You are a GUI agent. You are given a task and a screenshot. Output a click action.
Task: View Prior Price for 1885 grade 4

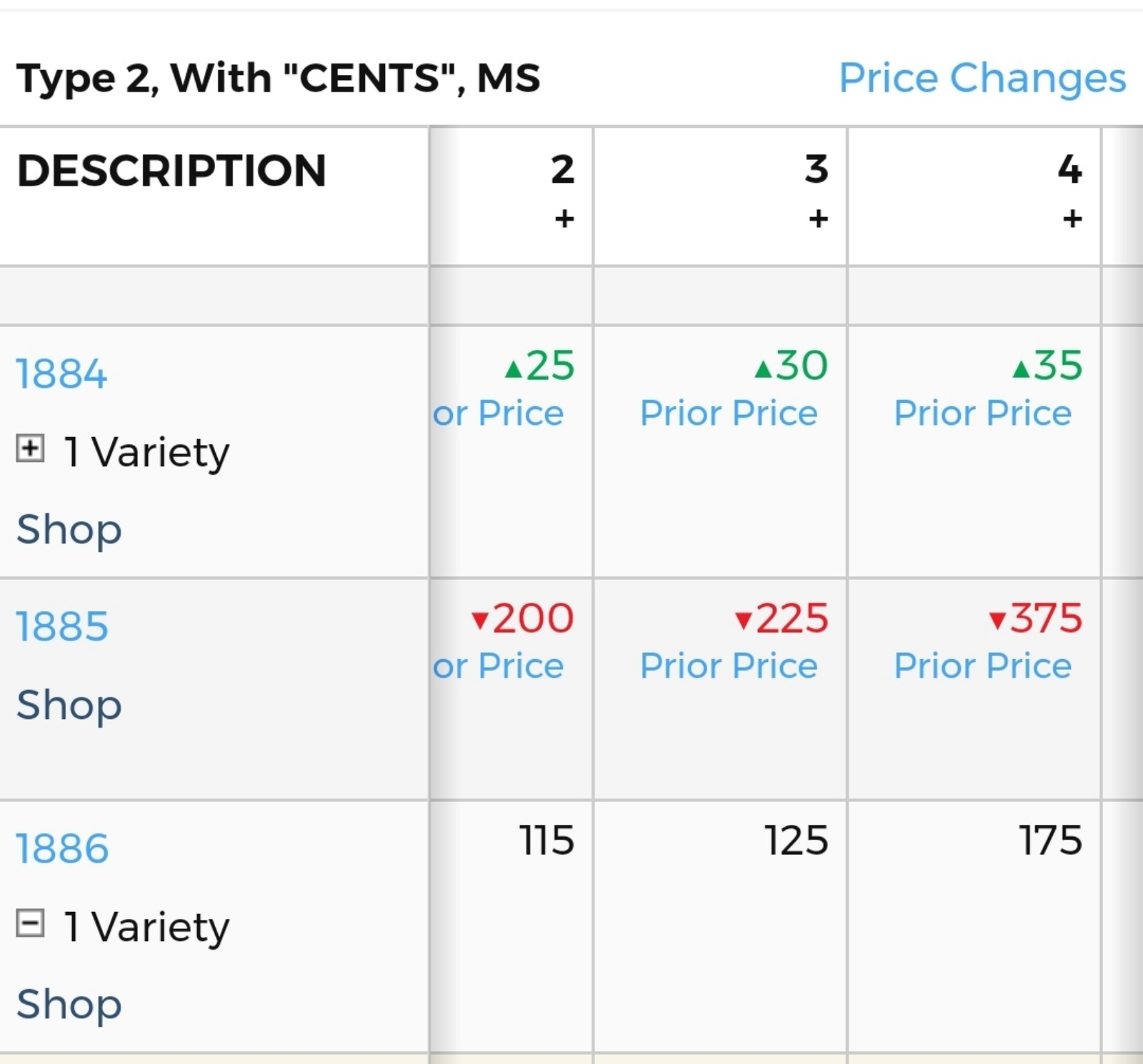pyautogui.click(x=983, y=666)
